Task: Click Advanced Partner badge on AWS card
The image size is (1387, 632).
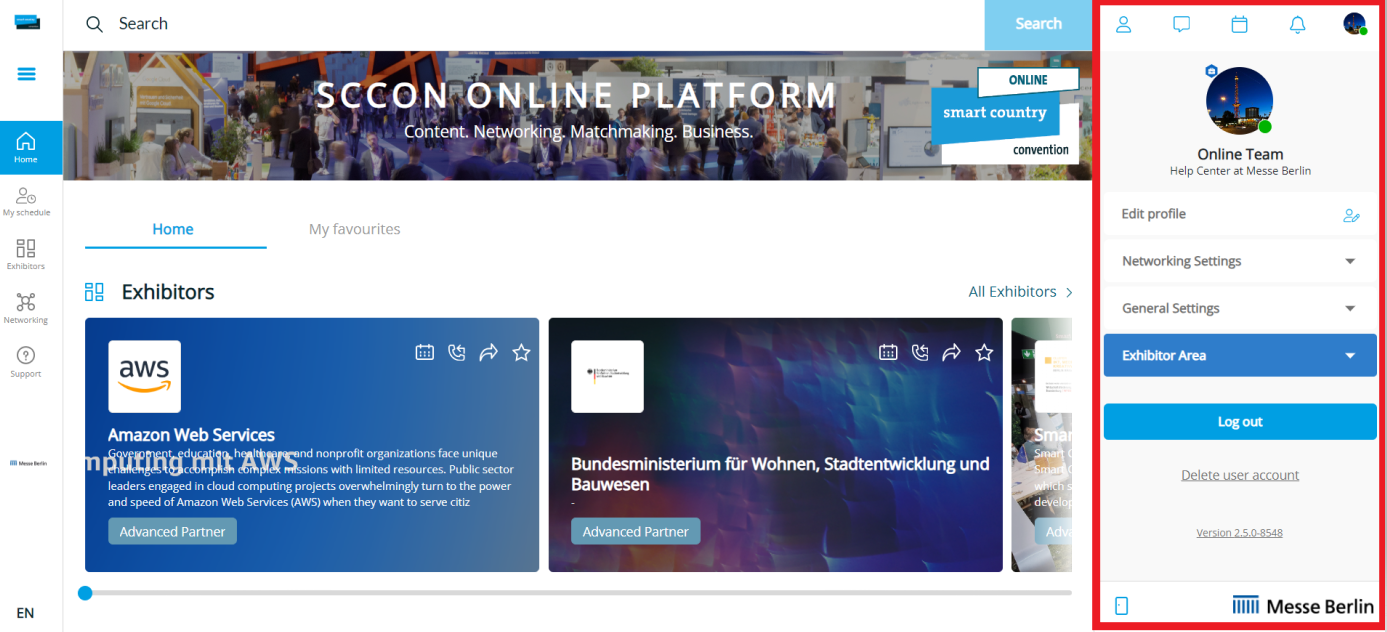Action: [x=172, y=531]
